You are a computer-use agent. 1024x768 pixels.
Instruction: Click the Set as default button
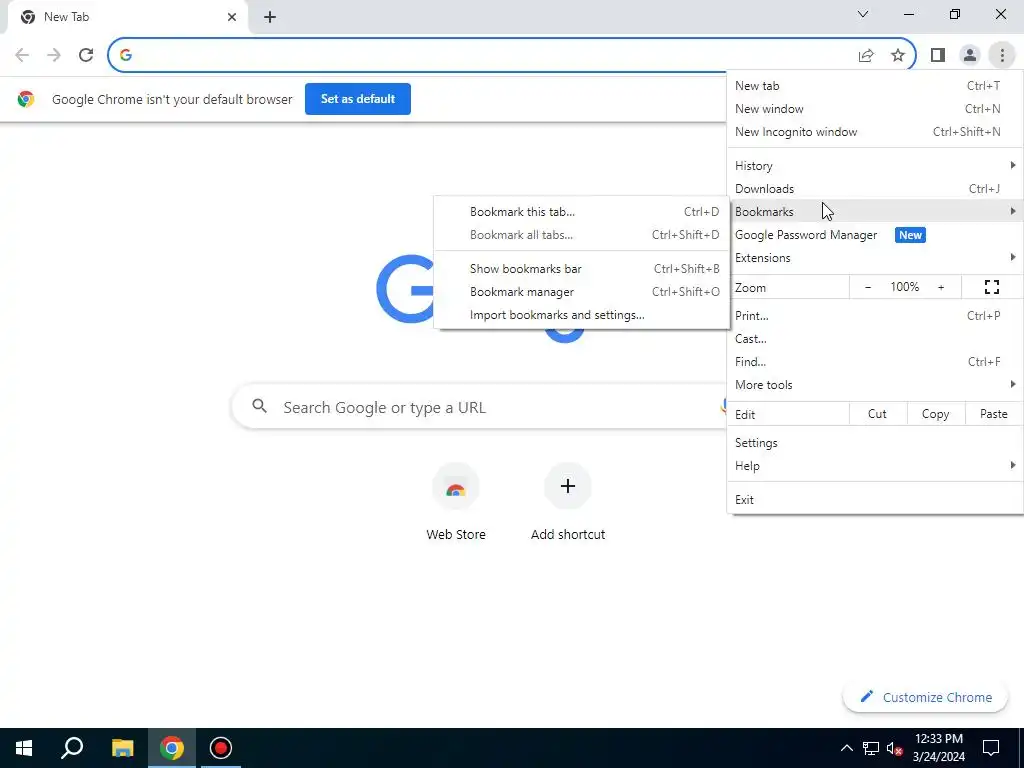[358, 99]
